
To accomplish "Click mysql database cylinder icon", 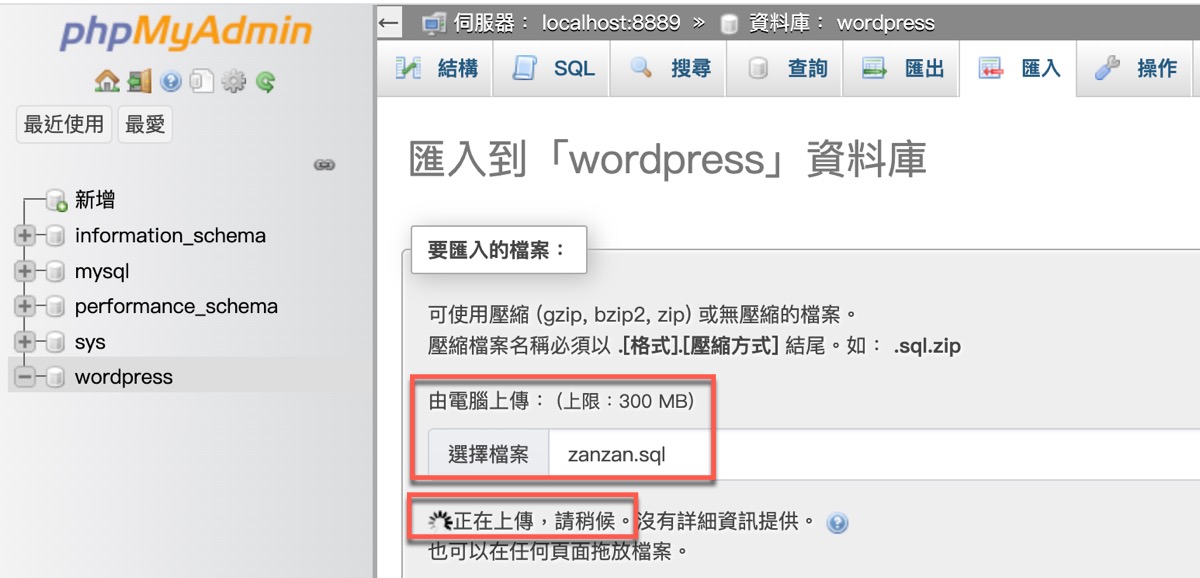I will (56, 272).
